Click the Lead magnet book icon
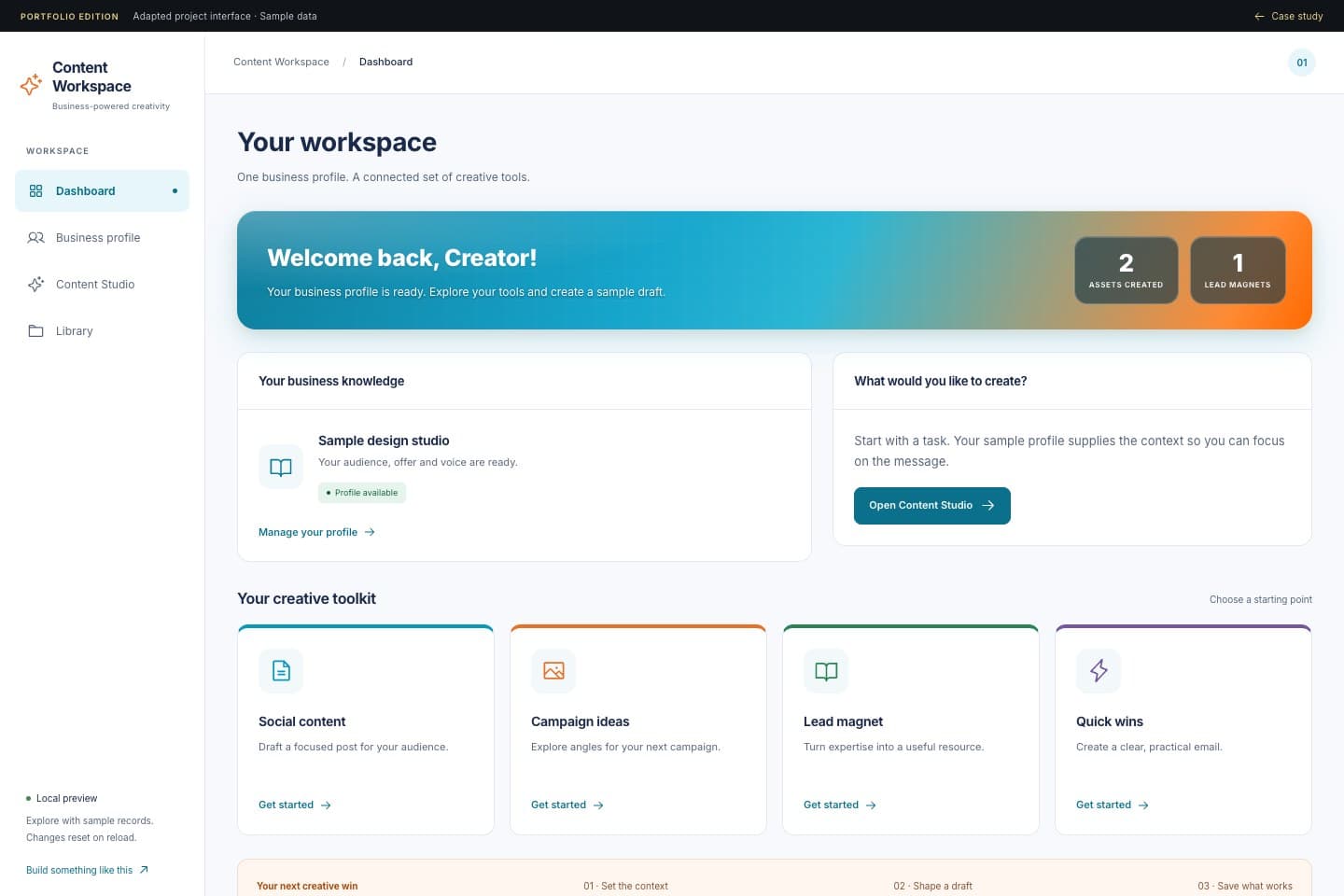 point(826,671)
